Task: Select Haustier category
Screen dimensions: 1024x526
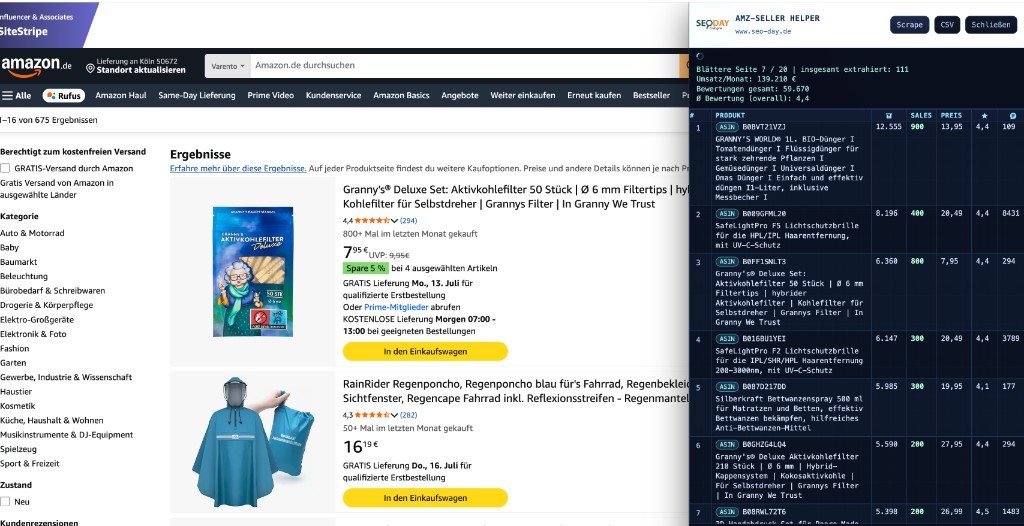Action: [16, 391]
